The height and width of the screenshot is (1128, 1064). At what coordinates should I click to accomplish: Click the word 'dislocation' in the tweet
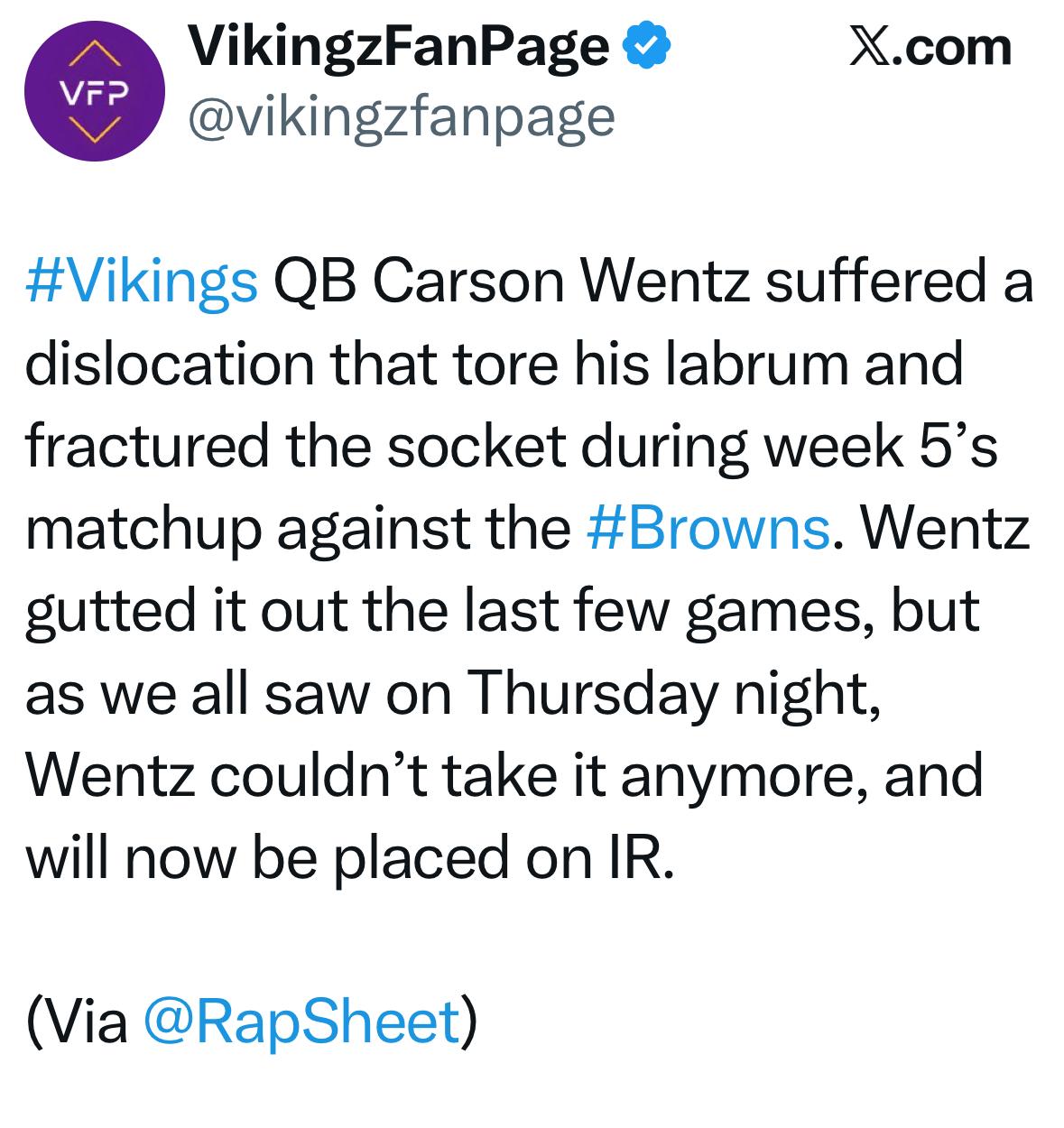pos(170,364)
